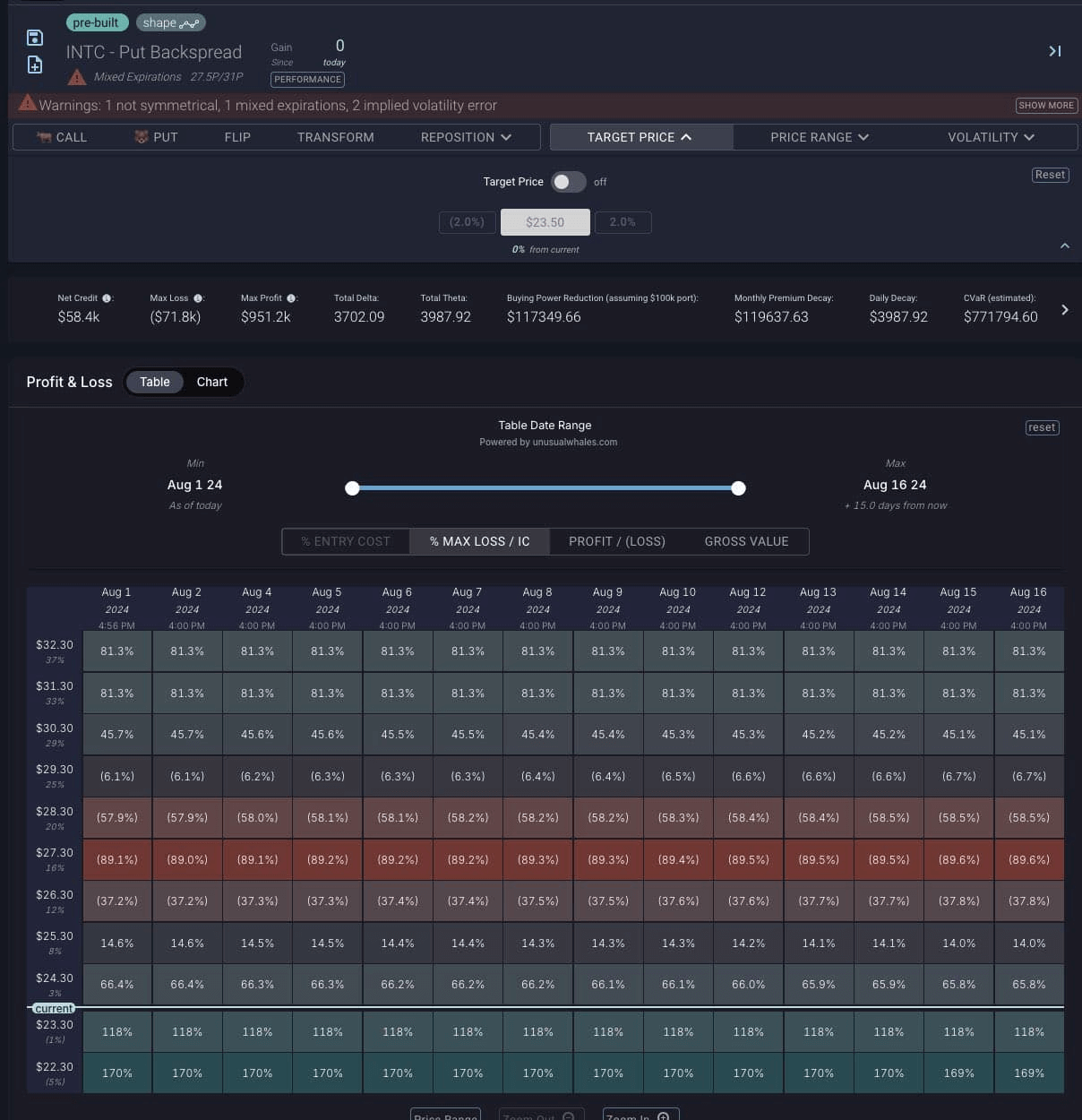The image size is (1082, 1120).
Task: Open the VOLATILITY dropdown
Action: click(x=991, y=137)
